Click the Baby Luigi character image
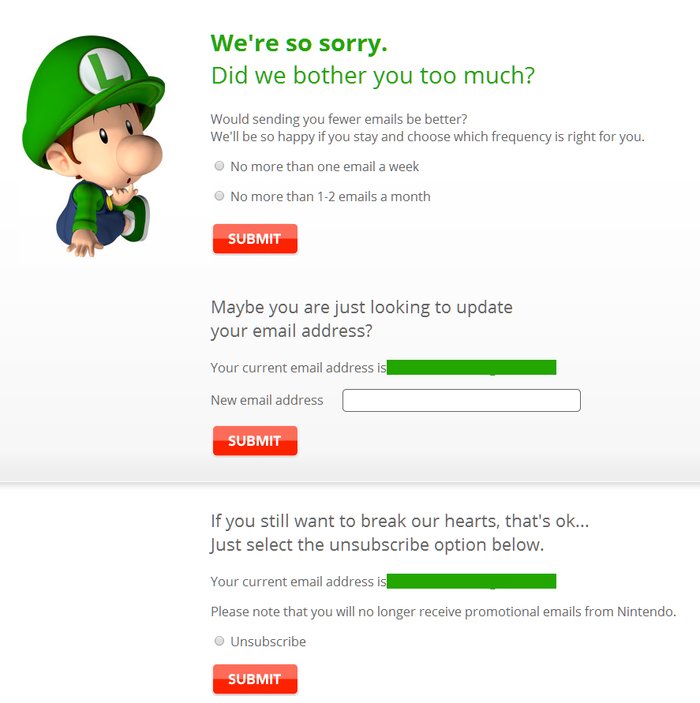 click(93, 146)
